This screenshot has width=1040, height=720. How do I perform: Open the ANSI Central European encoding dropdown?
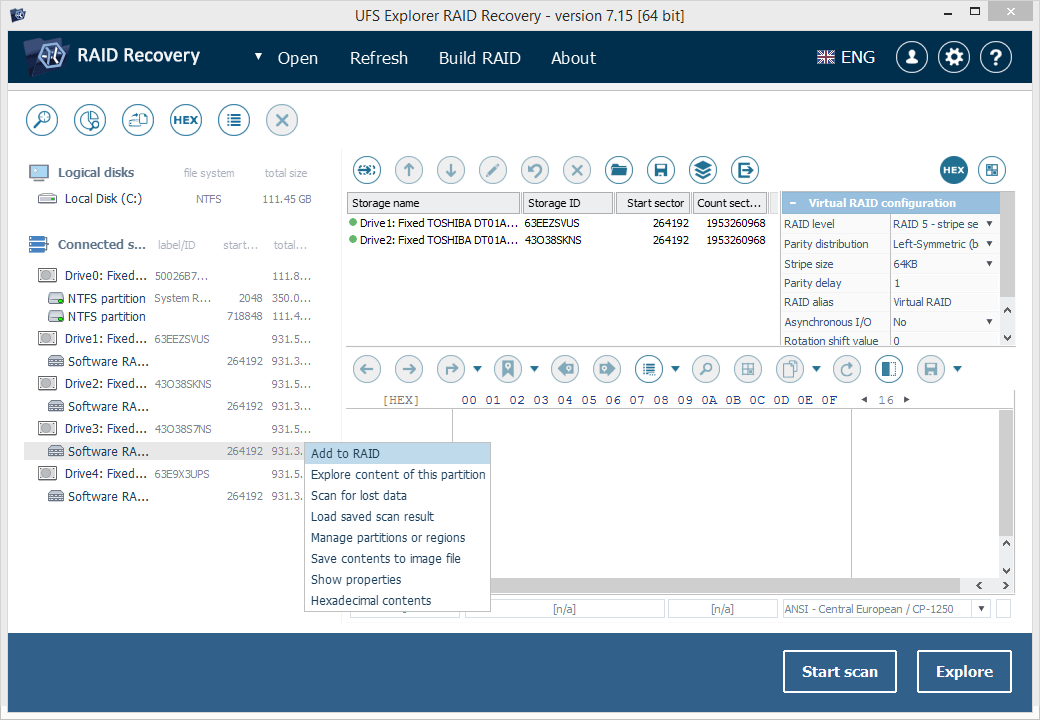981,609
